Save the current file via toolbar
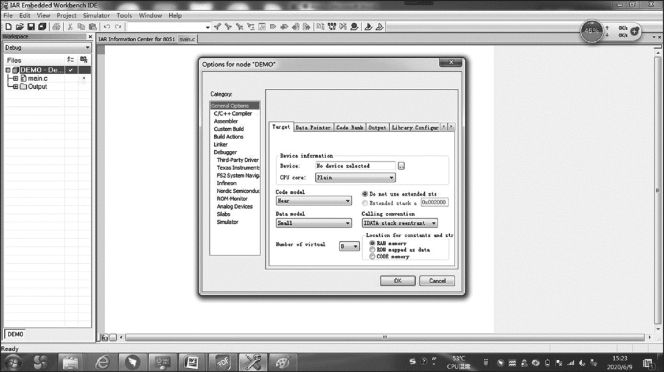This screenshot has width=664, height=372. 31,27
